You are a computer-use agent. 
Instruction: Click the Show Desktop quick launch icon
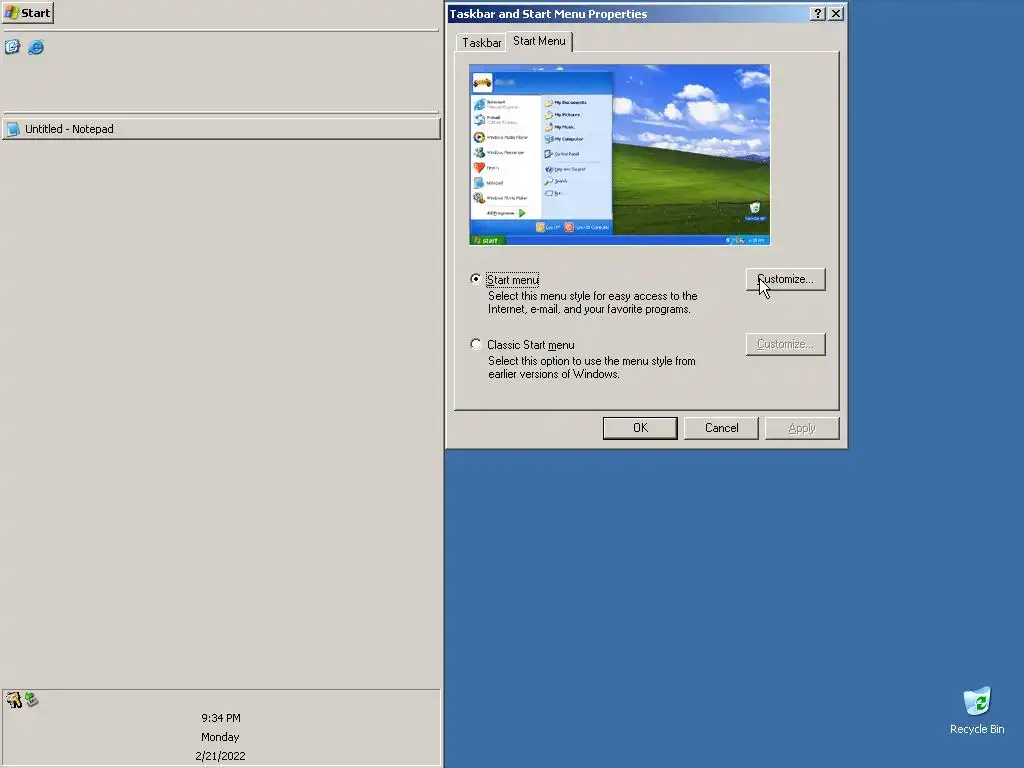[x=12, y=46]
